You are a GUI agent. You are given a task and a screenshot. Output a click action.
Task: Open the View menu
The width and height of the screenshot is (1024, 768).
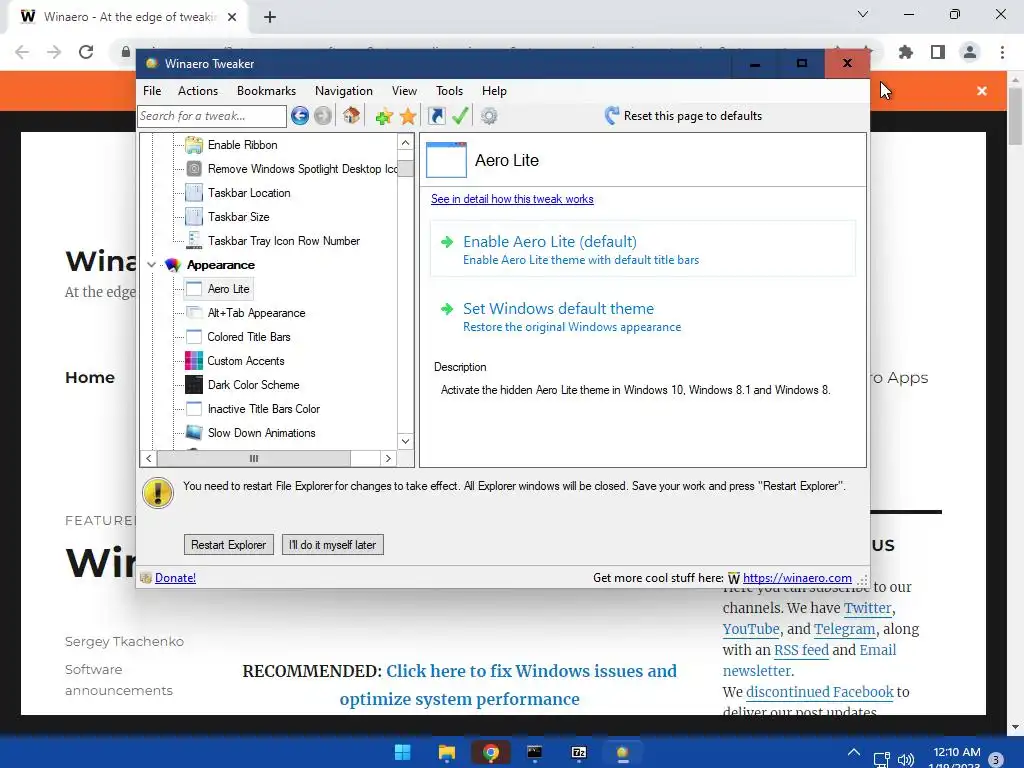click(404, 91)
